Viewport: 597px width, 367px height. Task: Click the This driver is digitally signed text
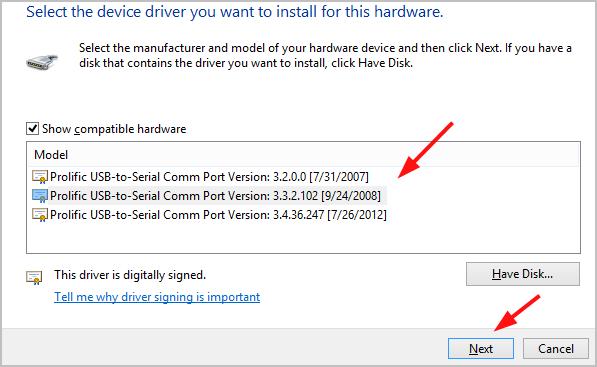[x=130, y=274]
